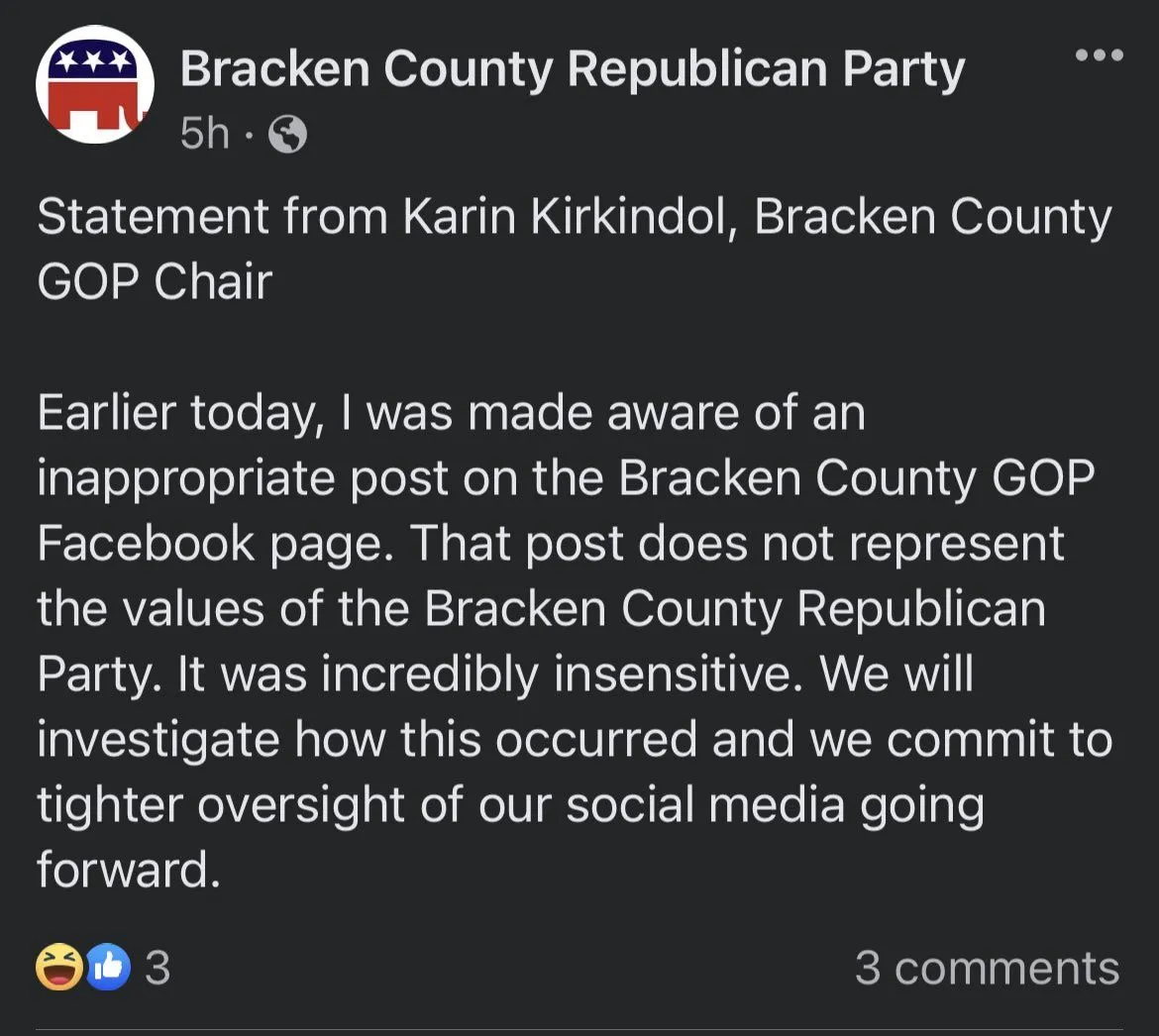This screenshot has height=1036, width=1159.
Task: Click the "5h" post timestamp
Action: 204,135
